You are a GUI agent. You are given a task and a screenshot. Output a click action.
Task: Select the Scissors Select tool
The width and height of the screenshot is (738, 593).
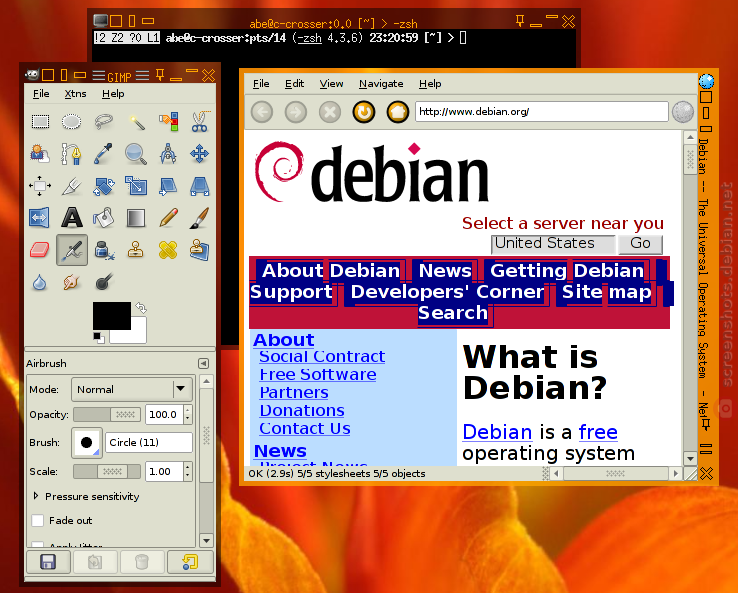[200, 122]
